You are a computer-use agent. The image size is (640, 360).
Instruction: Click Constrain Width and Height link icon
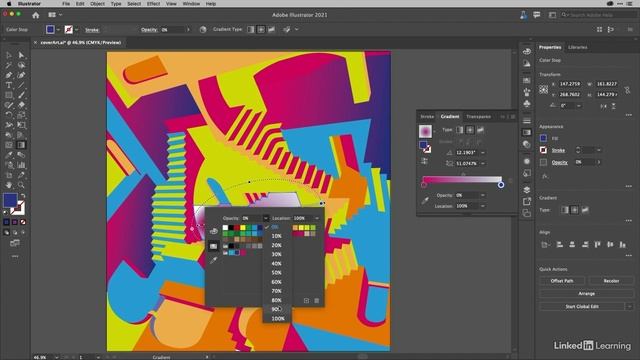coord(627,89)
